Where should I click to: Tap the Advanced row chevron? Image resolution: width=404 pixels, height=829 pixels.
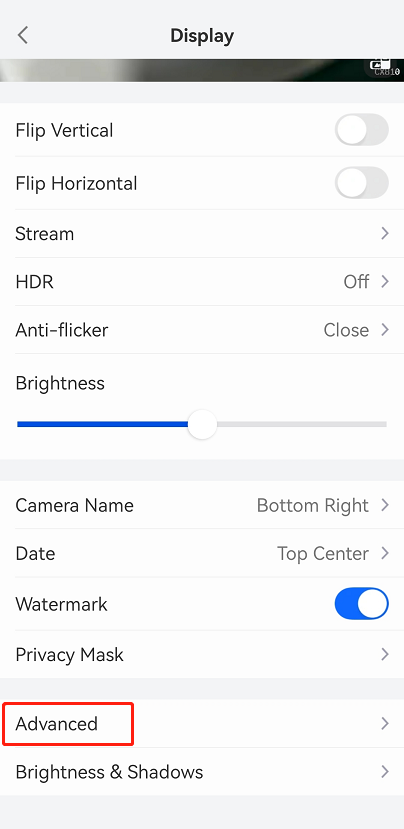pyautogui.click(x=385, y=723)
